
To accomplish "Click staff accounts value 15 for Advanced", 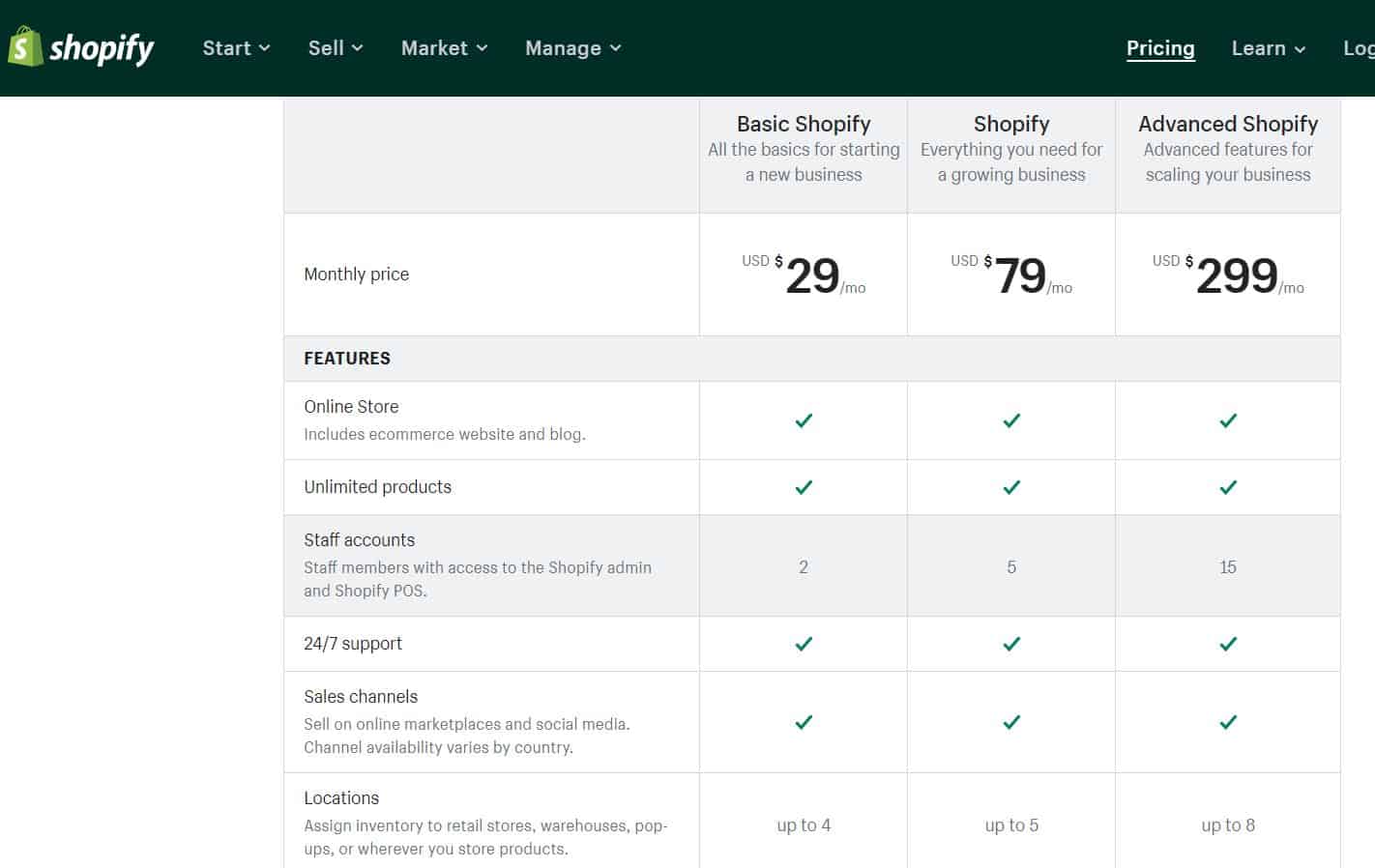I will click(1228, 567).
